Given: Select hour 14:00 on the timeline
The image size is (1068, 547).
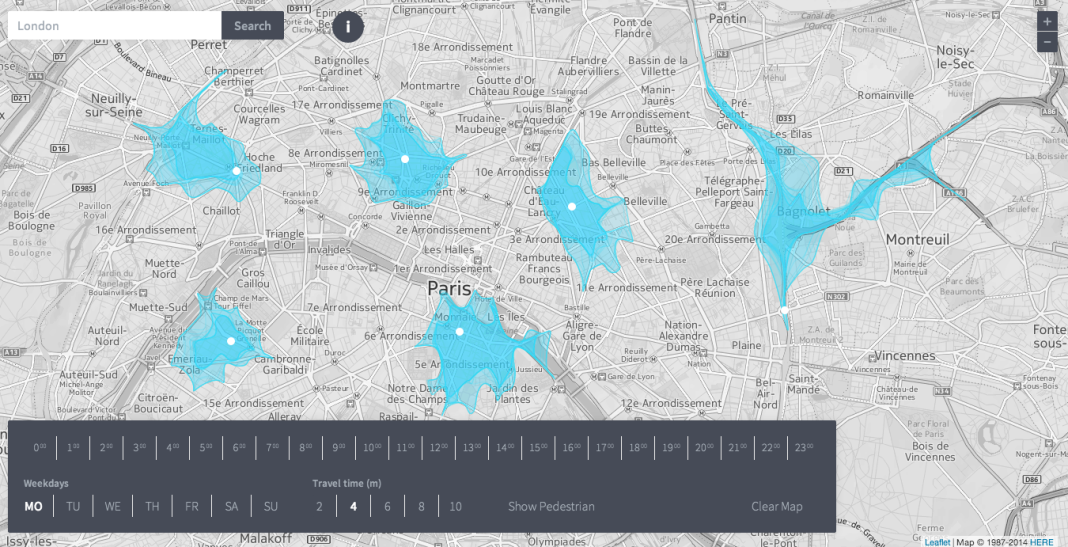Looking at the screenshot, I should [505, 448].
